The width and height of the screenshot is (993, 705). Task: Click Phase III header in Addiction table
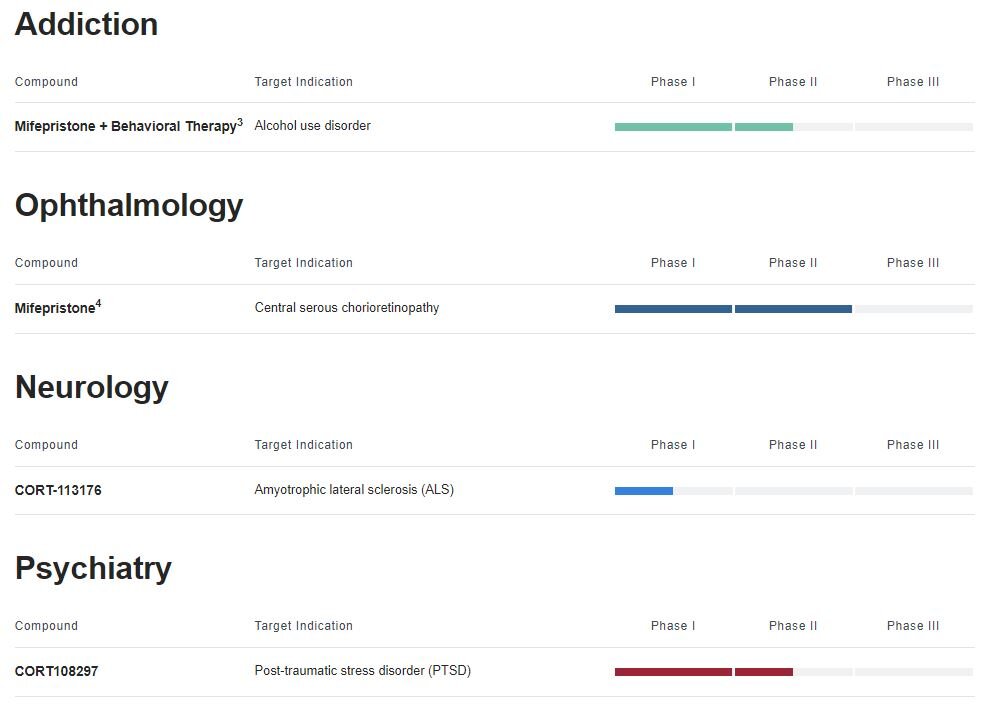[913, 82]
